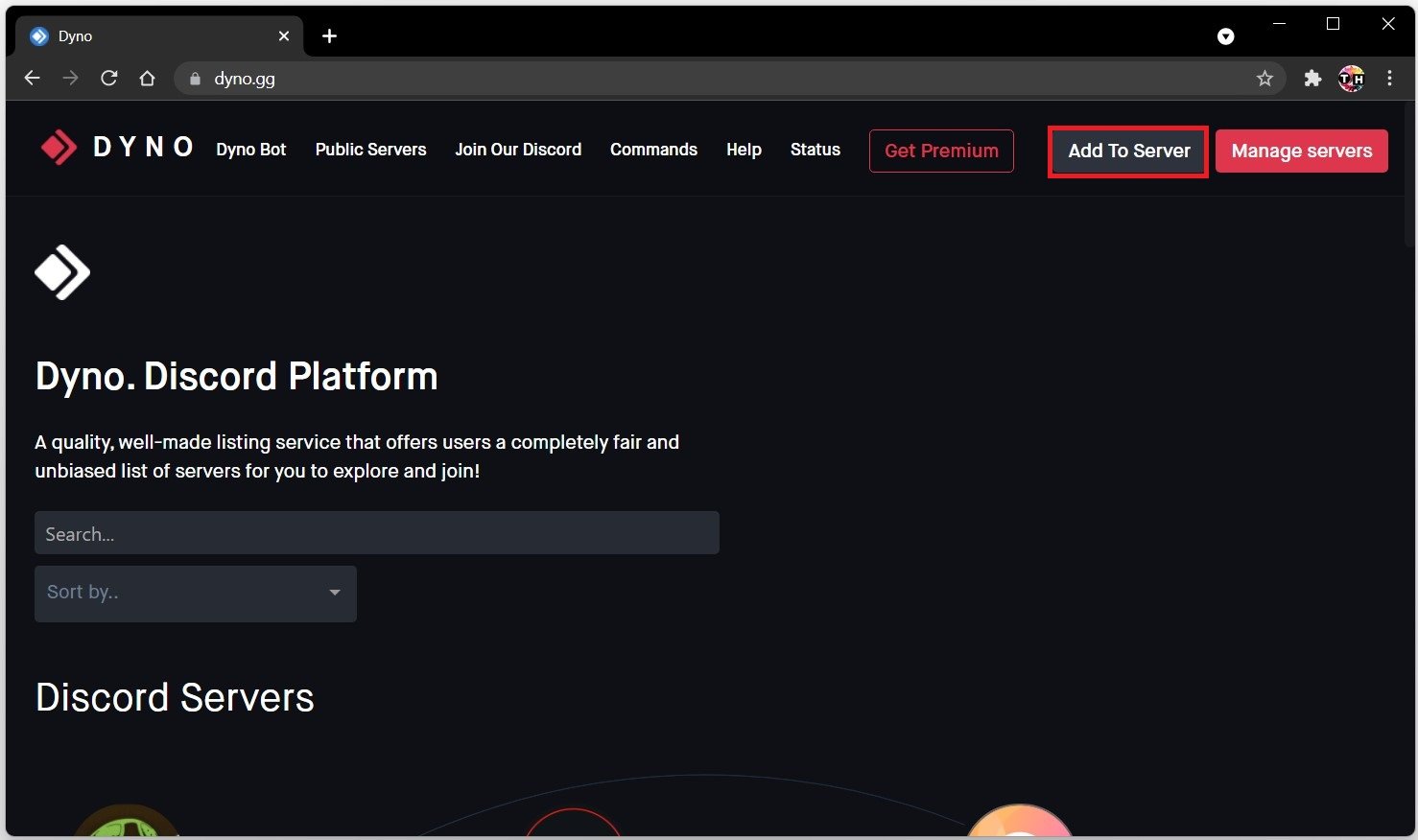Click the Join Our Discord link
This screenshot has width=1418, height=840.
point(518,150)
